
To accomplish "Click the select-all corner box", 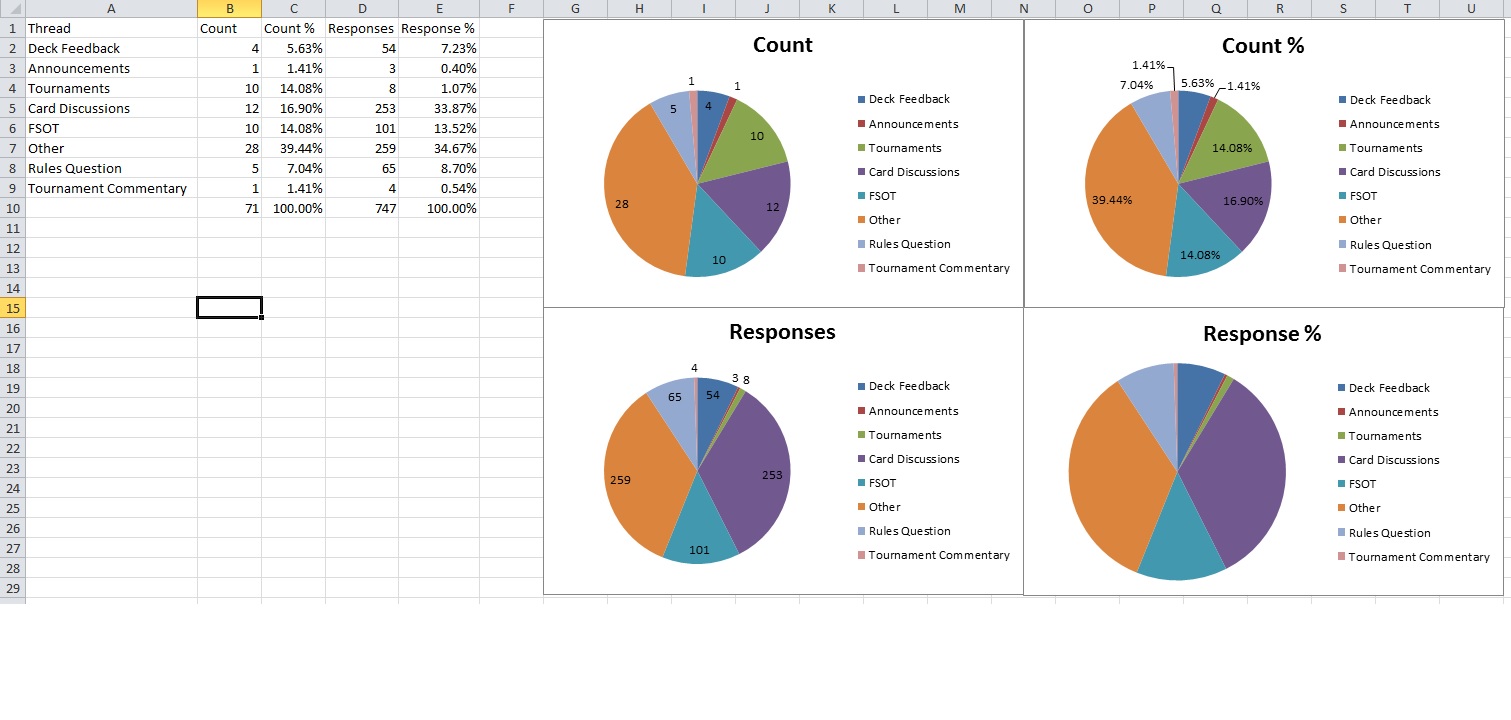I will tap(13, 9).
